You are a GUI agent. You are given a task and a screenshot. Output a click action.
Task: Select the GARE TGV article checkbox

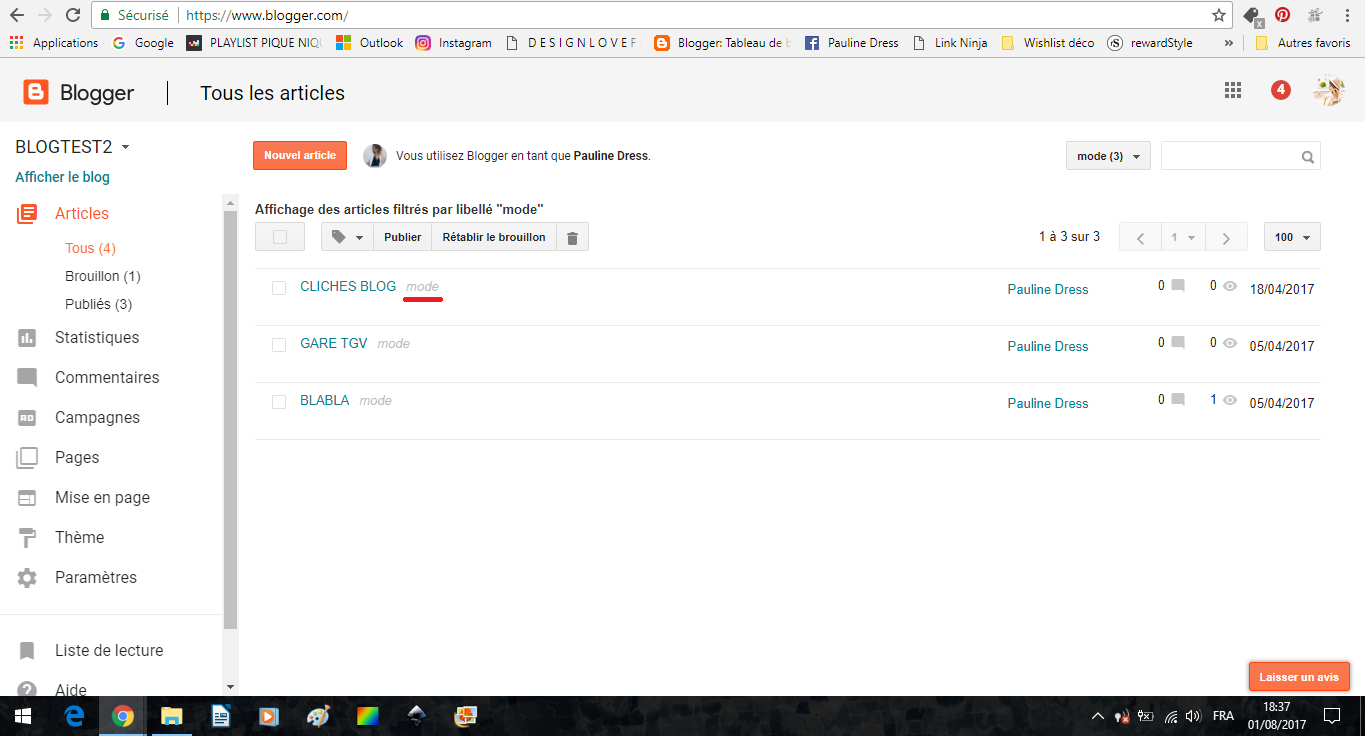279,345
